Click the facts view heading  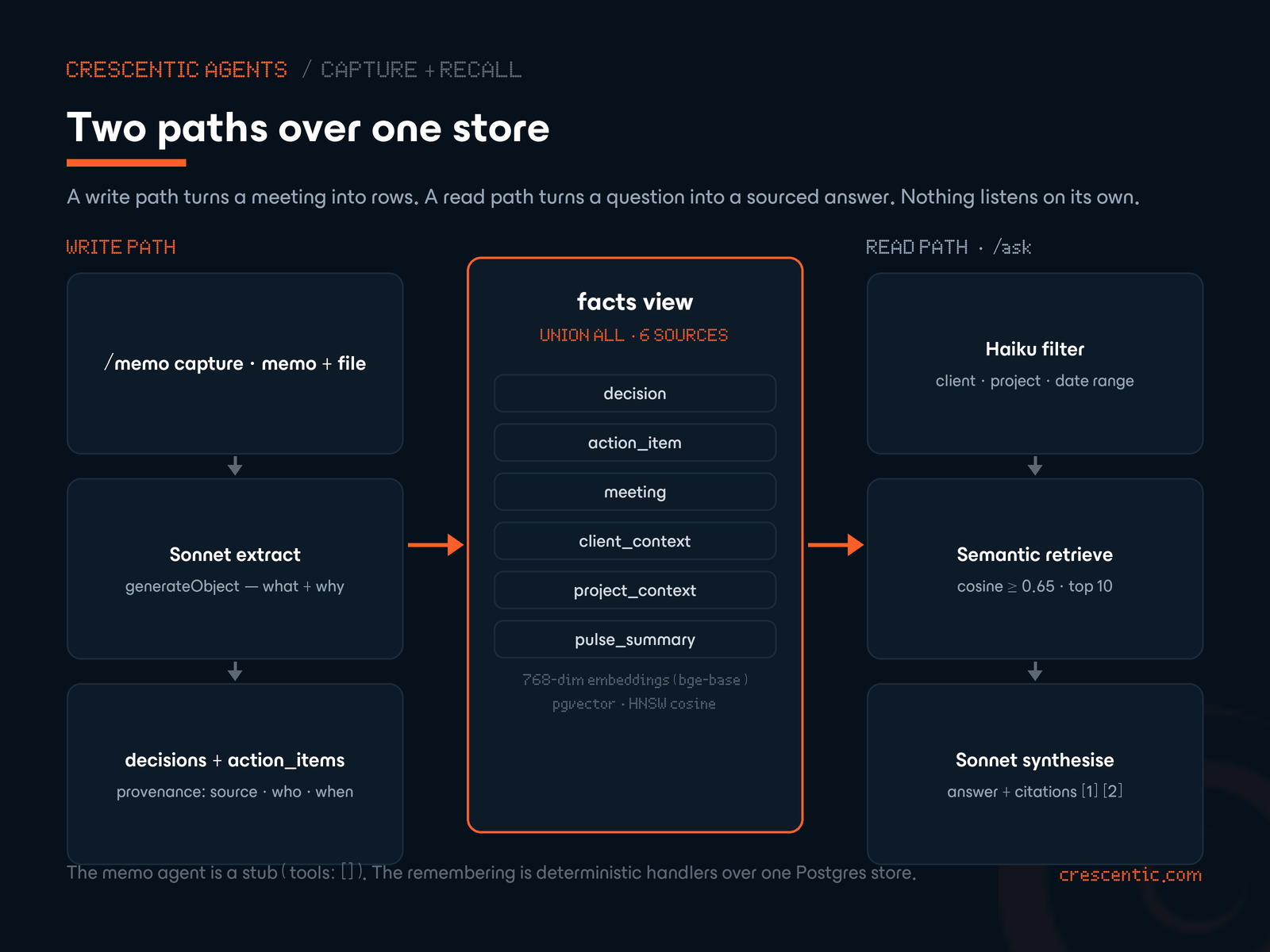(x=635, y=301)
